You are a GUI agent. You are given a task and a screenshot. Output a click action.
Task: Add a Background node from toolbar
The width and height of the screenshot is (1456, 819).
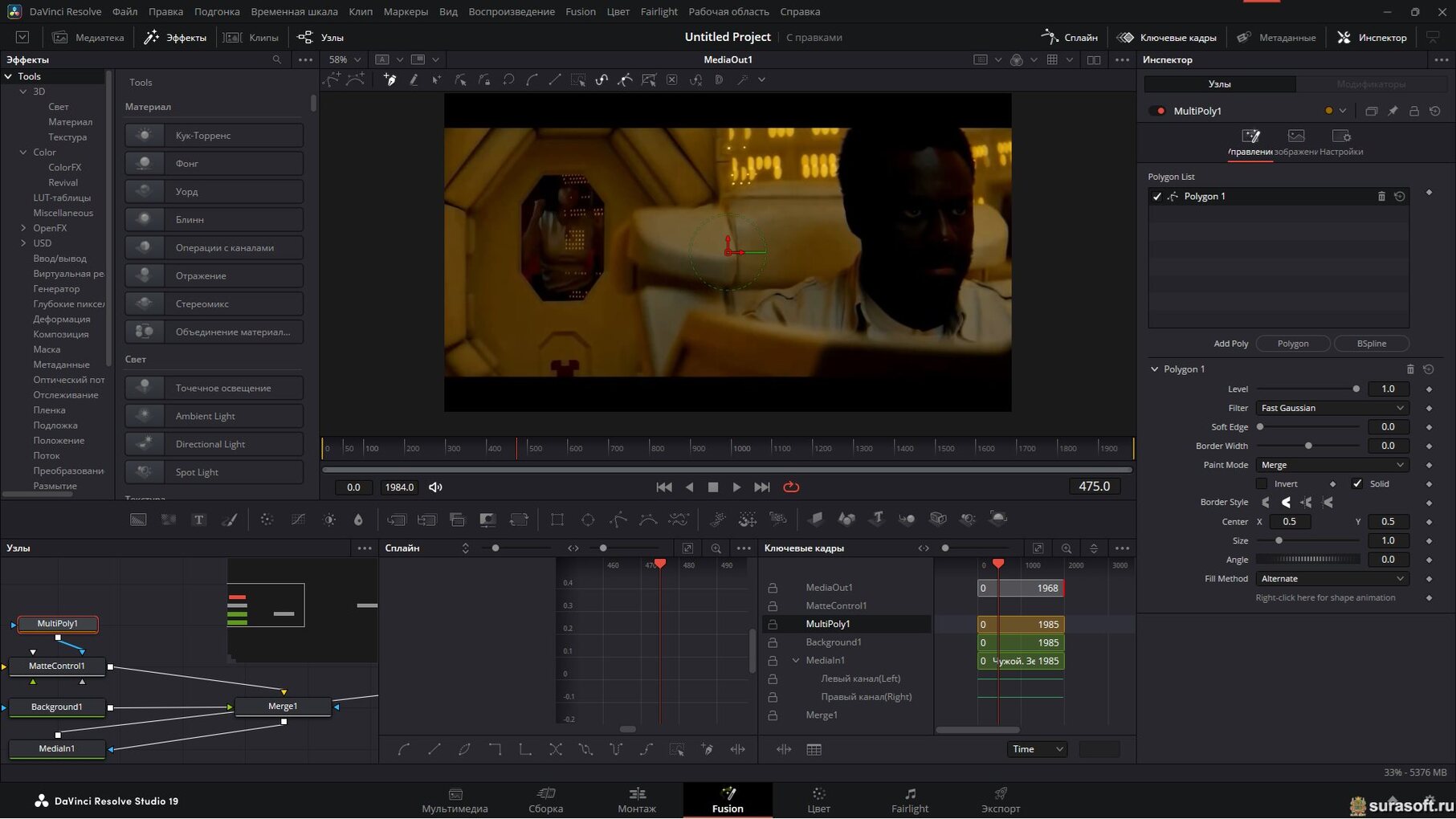point(138,520)
